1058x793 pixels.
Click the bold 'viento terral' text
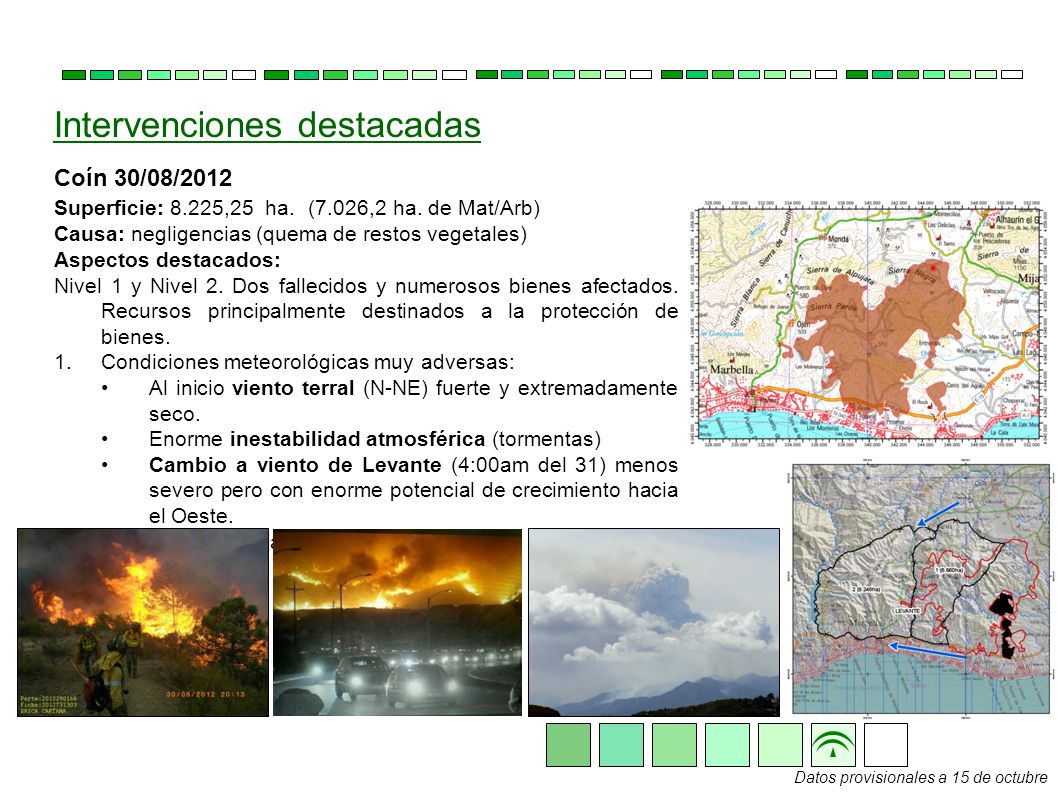(293, 388)
